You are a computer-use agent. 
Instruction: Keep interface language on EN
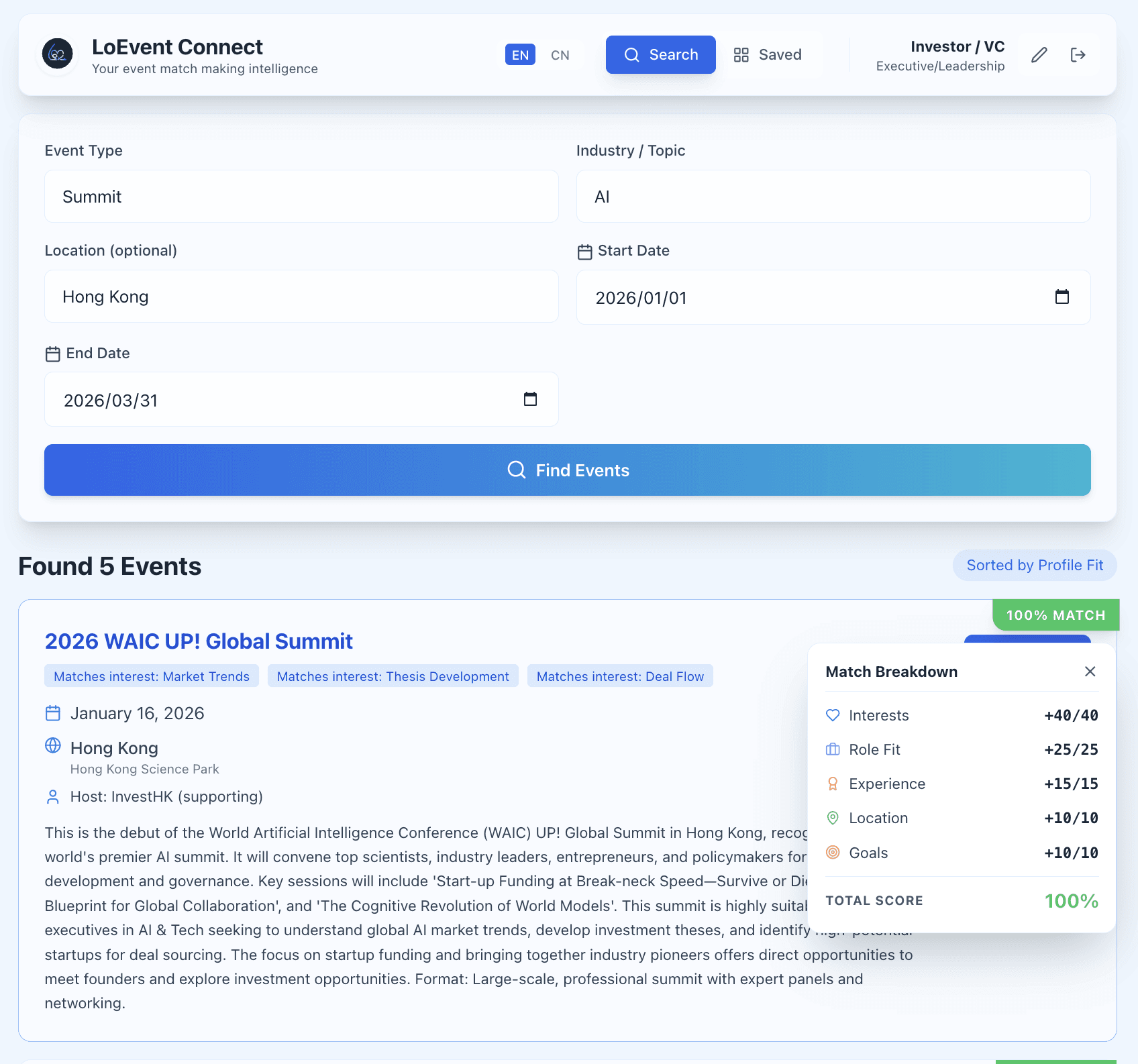(x=520, y=54)
